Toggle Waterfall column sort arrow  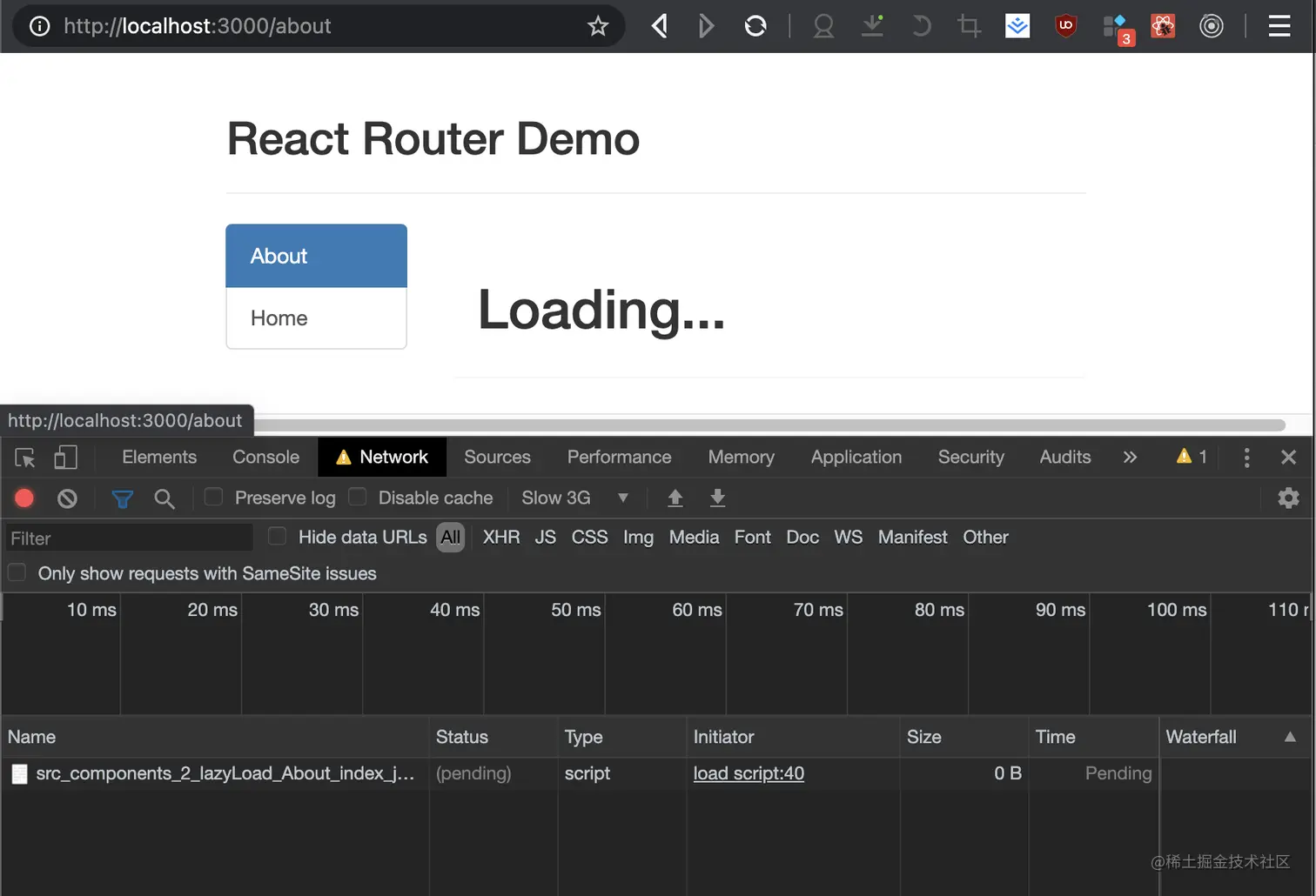1290,737
